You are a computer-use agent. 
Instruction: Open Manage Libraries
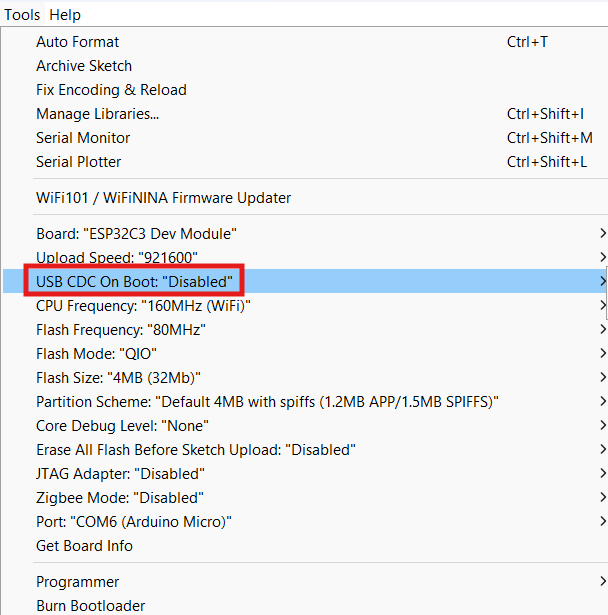click(97, 114)
